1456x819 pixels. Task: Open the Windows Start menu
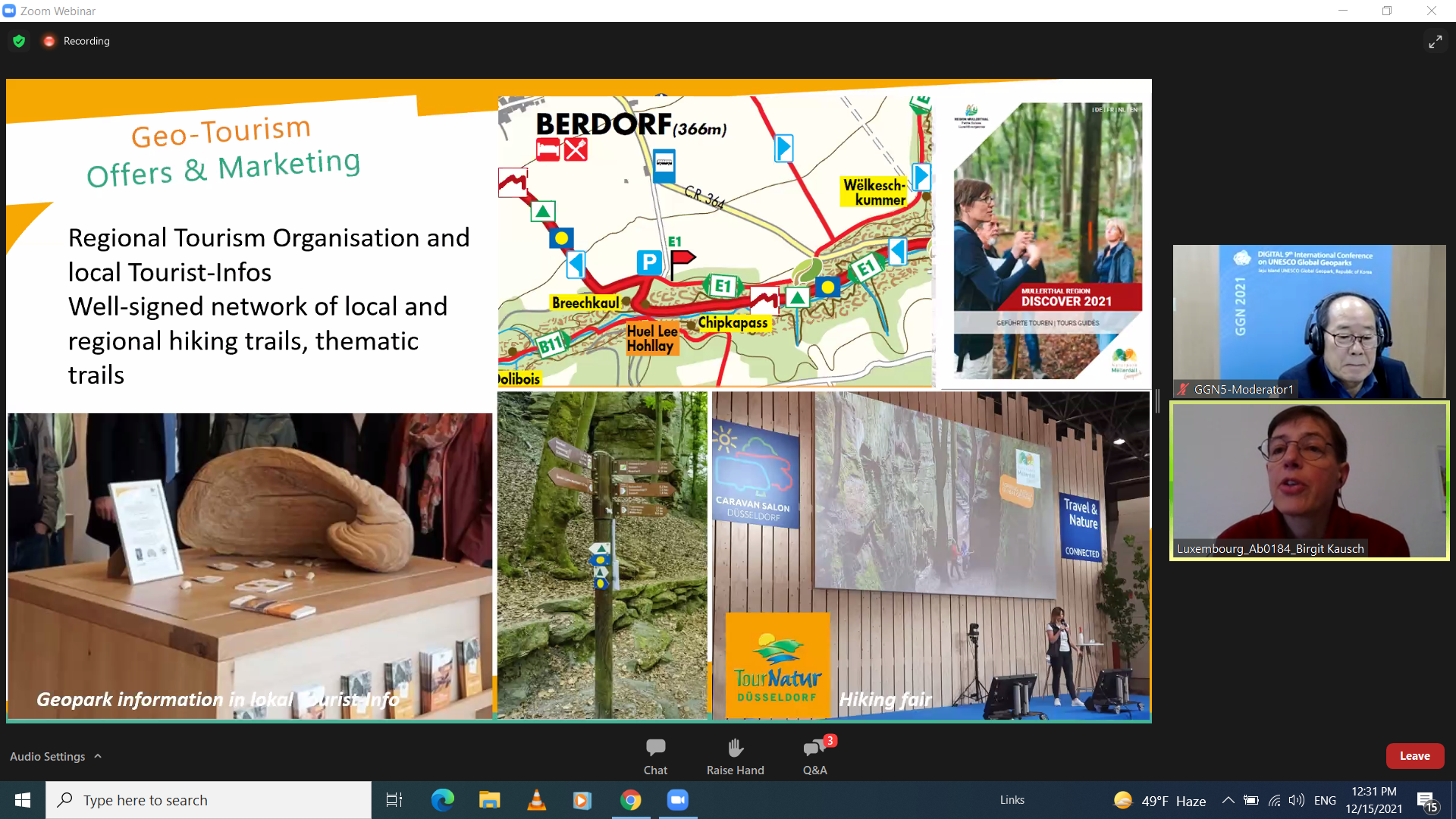point(23,800)
